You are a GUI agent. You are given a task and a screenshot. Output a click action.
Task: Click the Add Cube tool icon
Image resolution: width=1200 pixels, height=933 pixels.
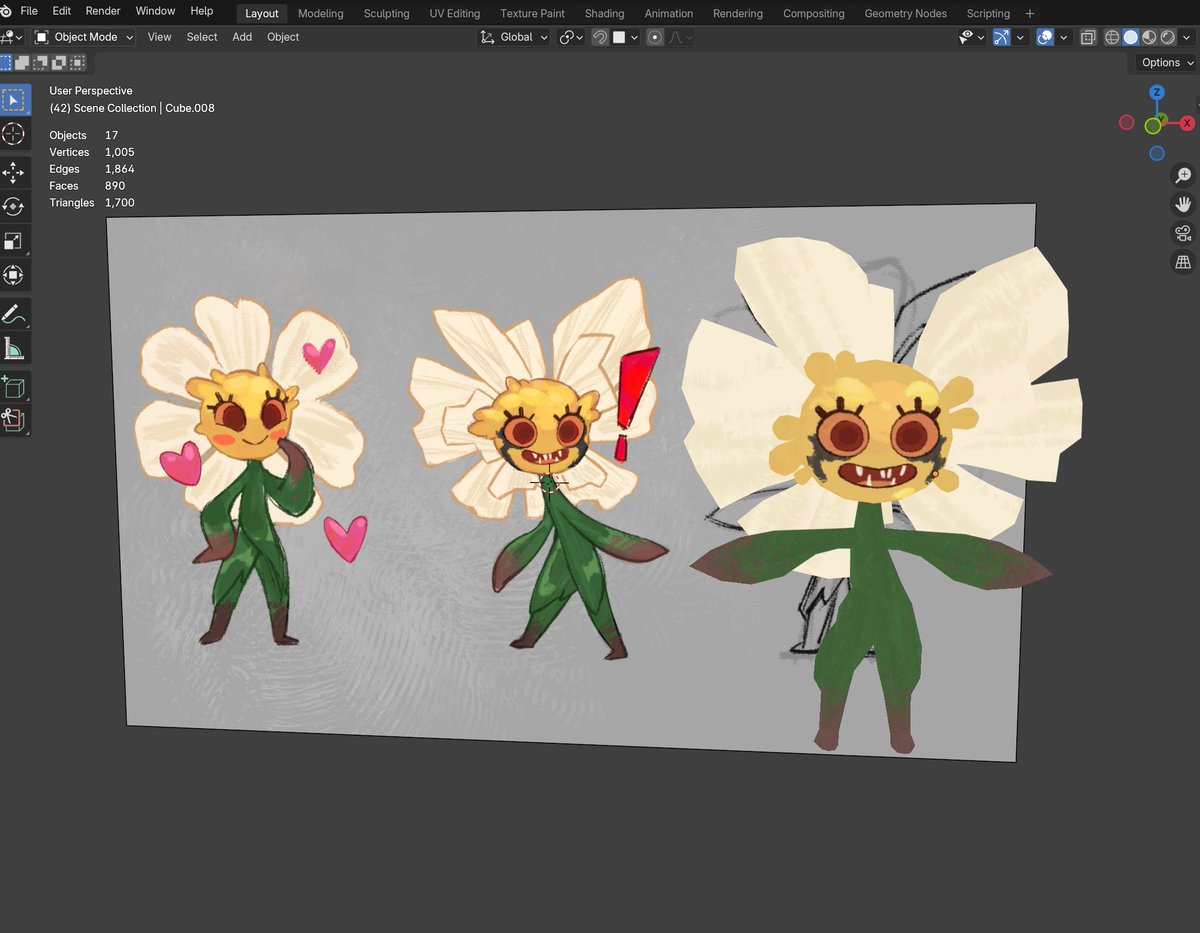pyautogui.click(x=14, y=386)
